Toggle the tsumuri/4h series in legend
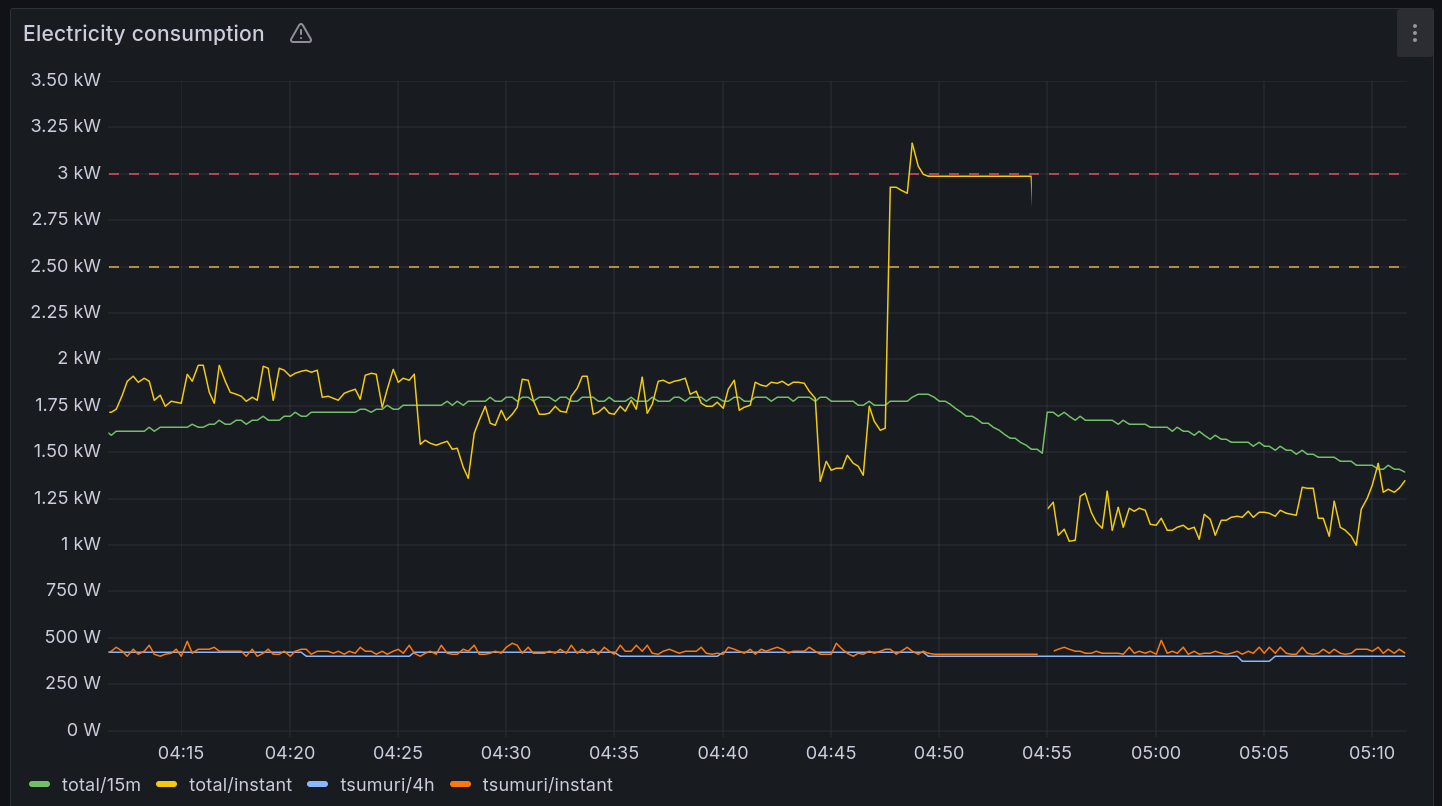This screenshot has width=1442, height=806. point(387,785)
